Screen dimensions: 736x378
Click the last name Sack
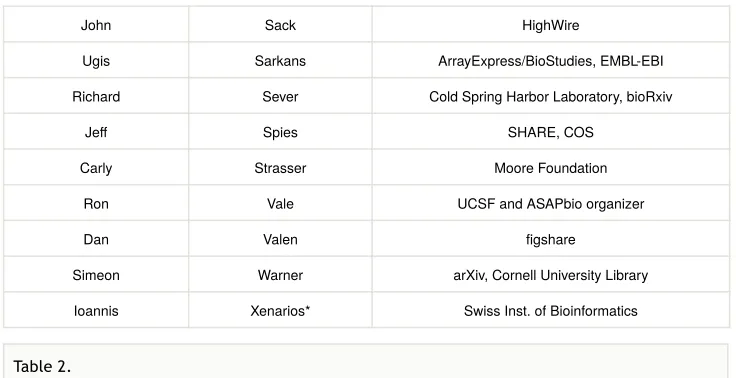[280, 25]
